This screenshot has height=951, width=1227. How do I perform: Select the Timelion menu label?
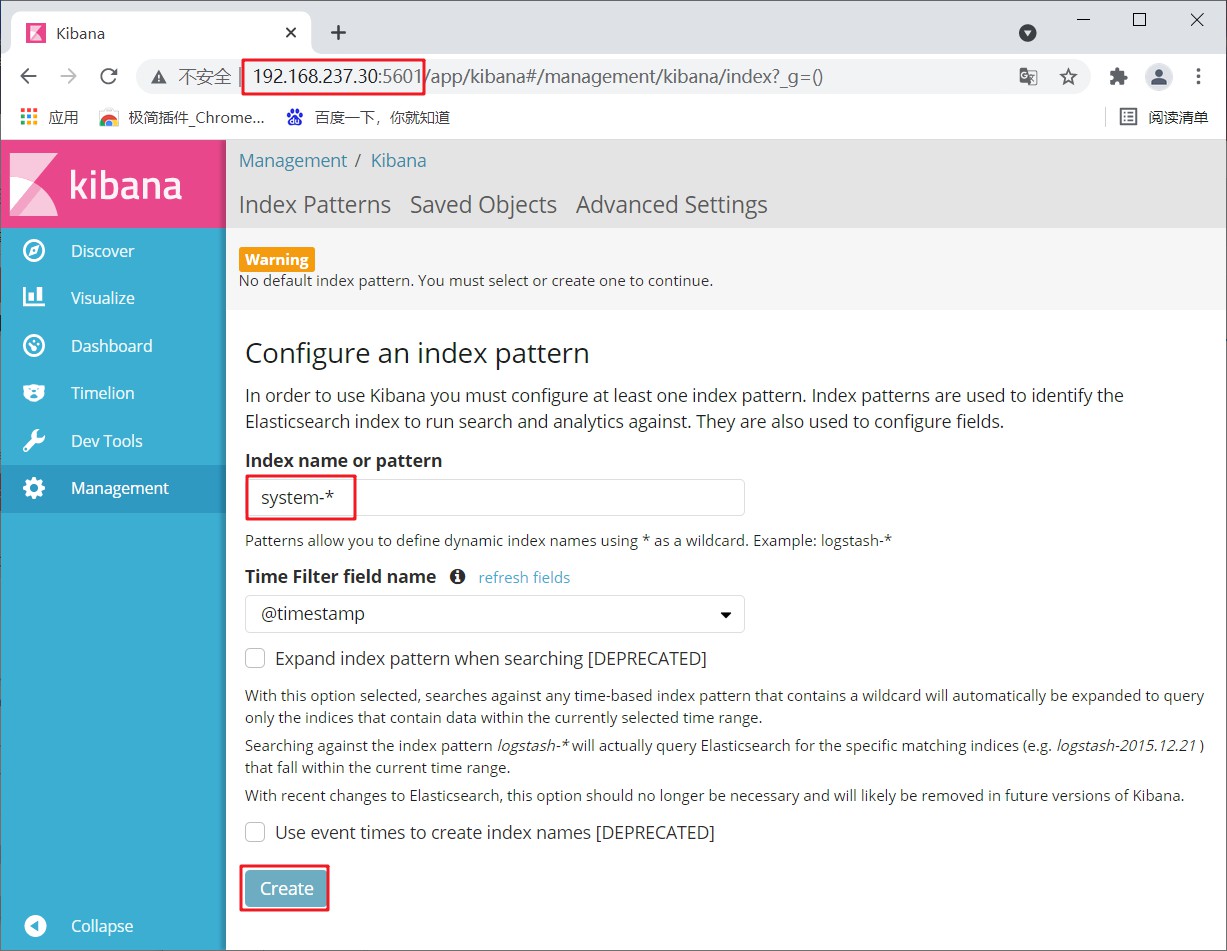[x=103, y=393]
